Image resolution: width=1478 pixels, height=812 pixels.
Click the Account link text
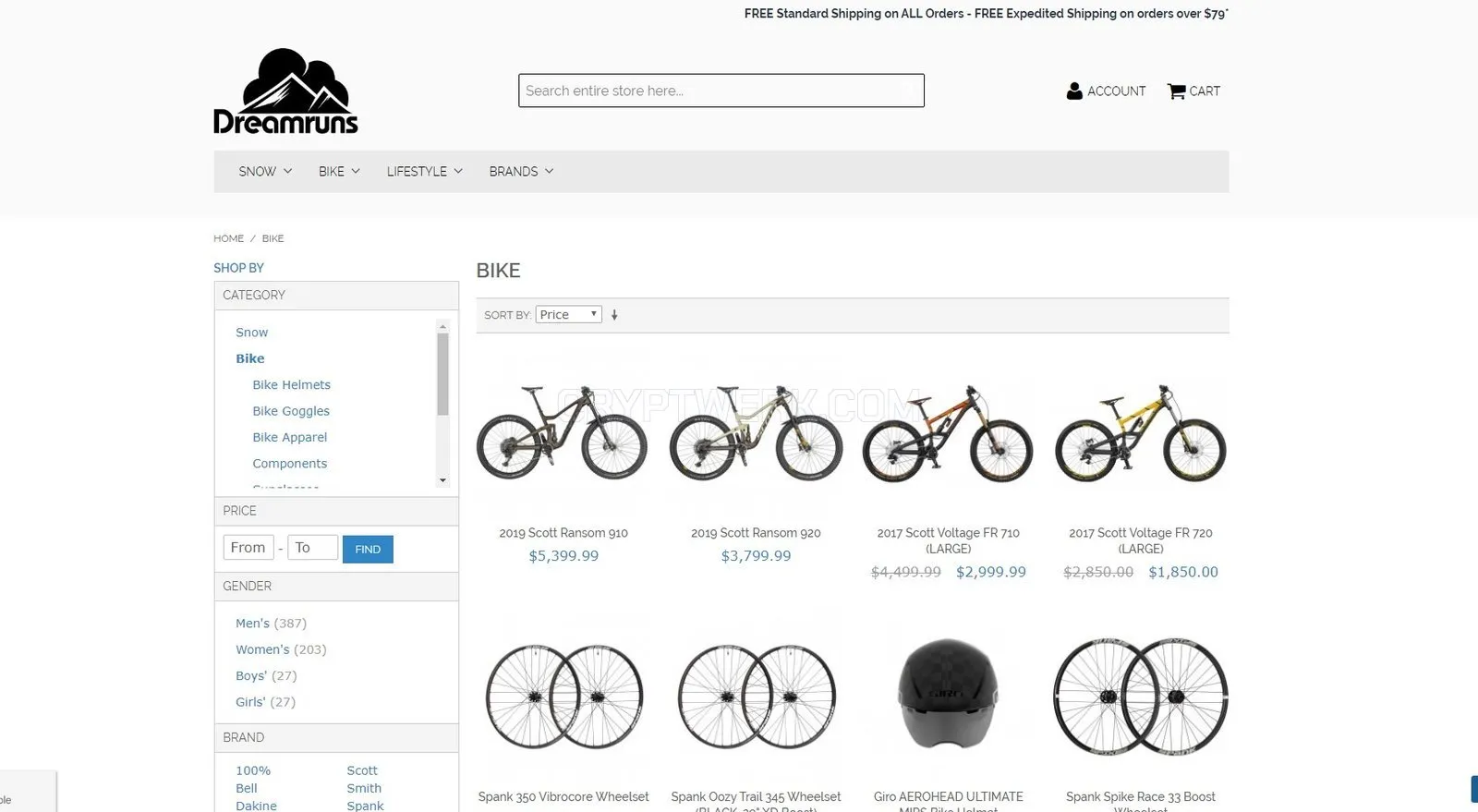pyautogui.click(x=1117, y=91)
